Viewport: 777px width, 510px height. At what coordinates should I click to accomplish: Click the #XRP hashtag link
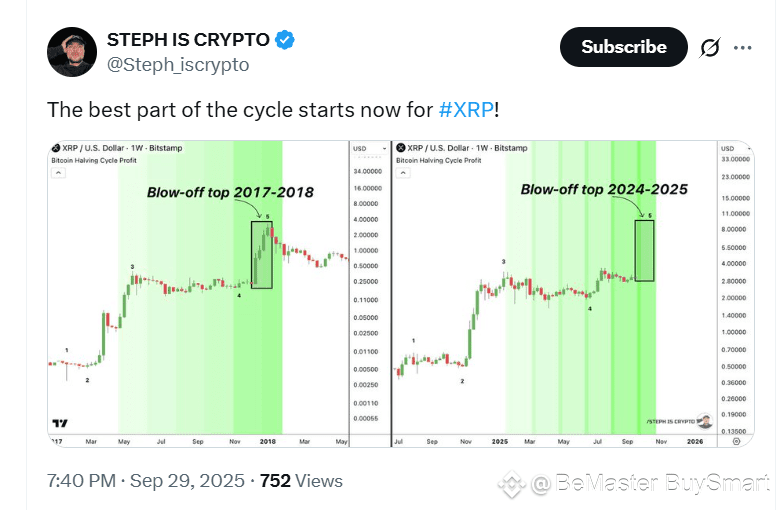(466, 110)
